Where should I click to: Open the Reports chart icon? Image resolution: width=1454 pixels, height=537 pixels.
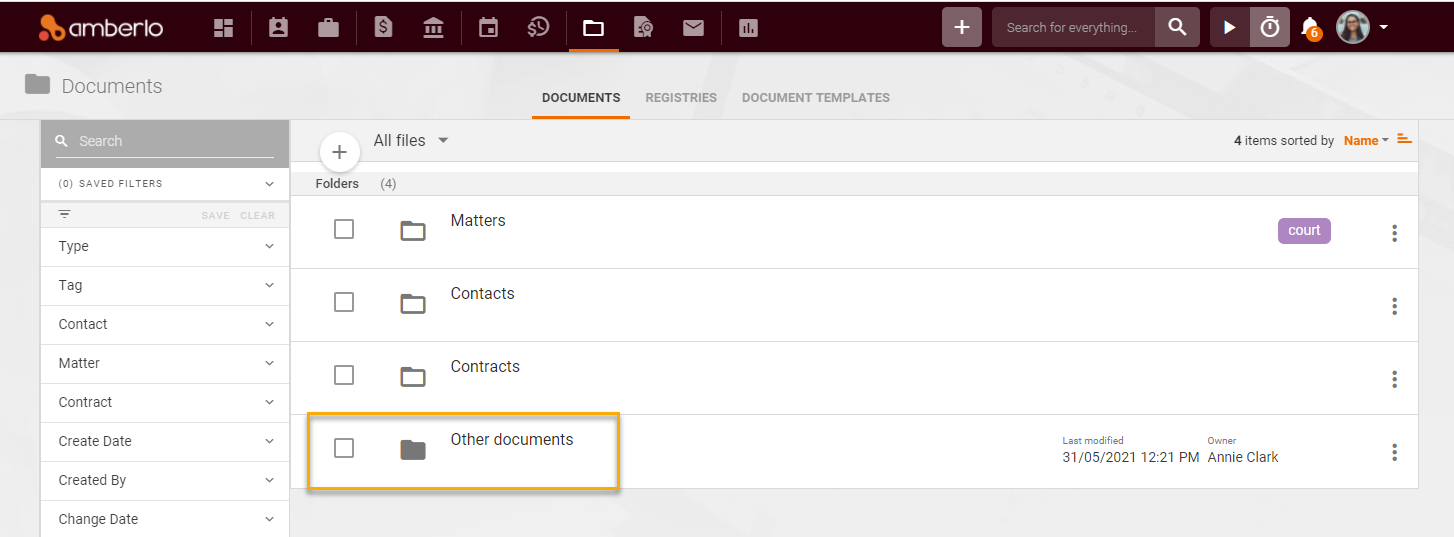[748, 28]
